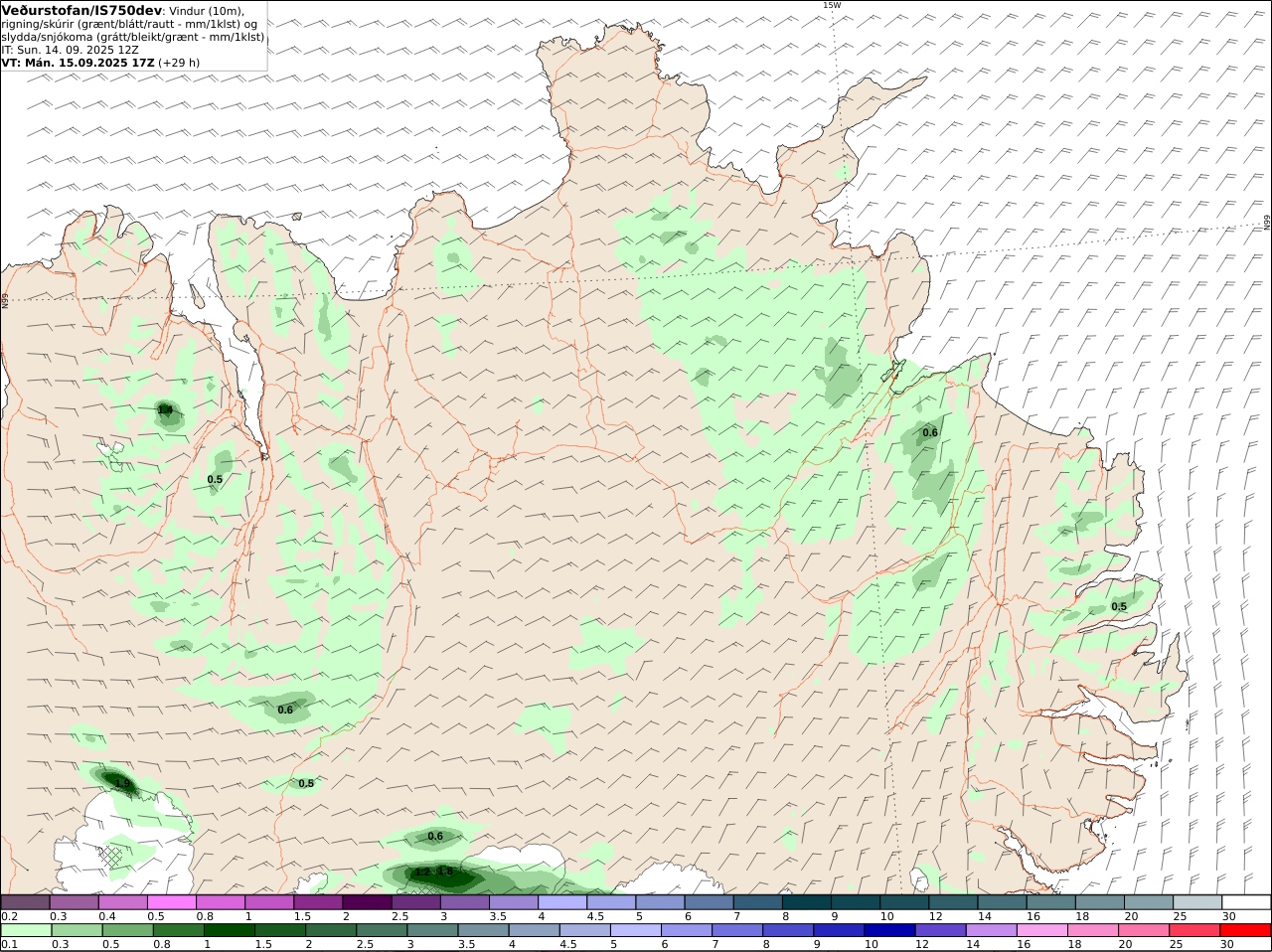Image resolution: width=1272 pixels, height=952 pixels.
Task: Click the '(+29 h)' forecast offset text
Action: [x=179, y=62]
